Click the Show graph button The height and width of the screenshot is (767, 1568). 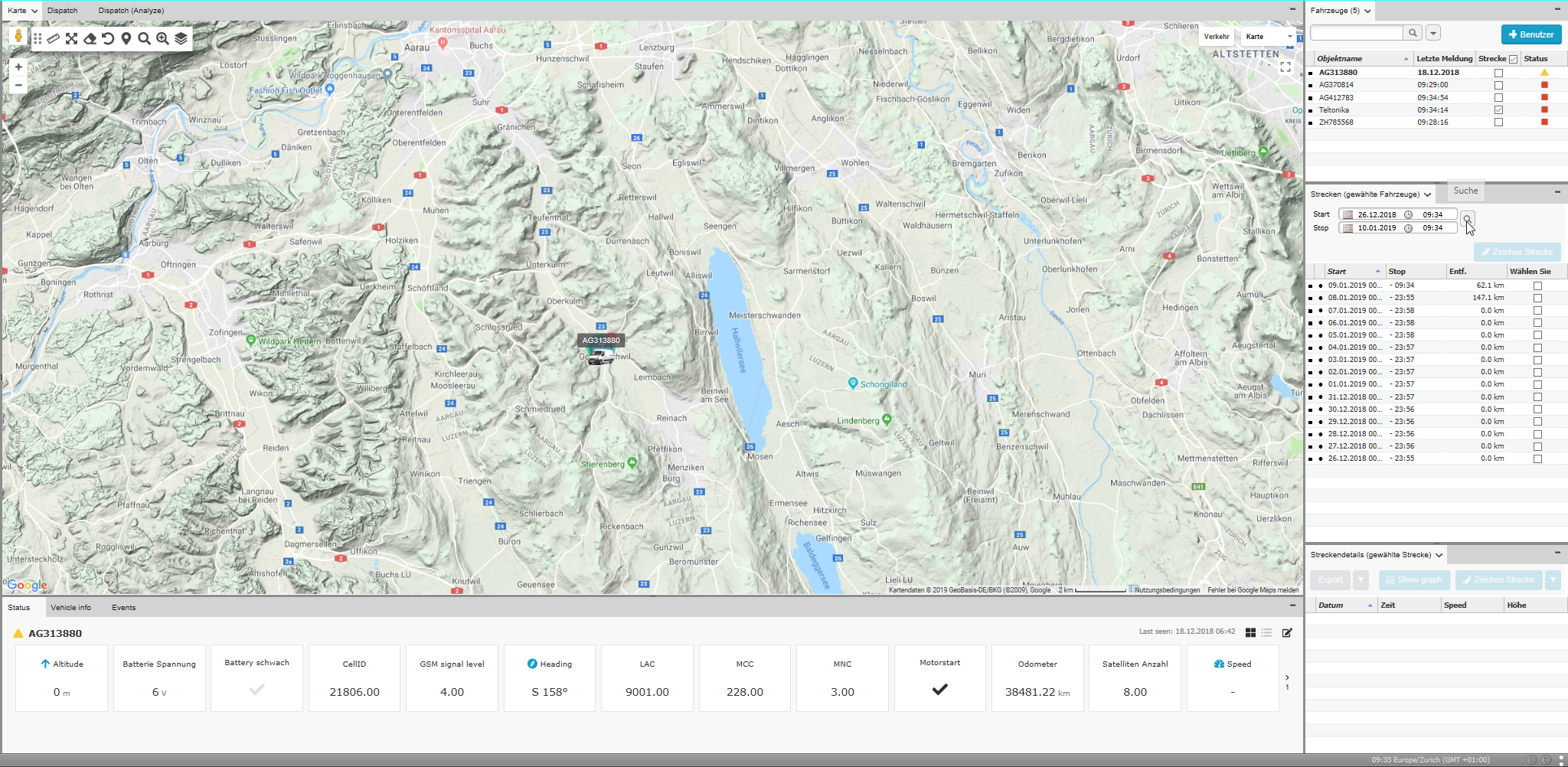1414,580
